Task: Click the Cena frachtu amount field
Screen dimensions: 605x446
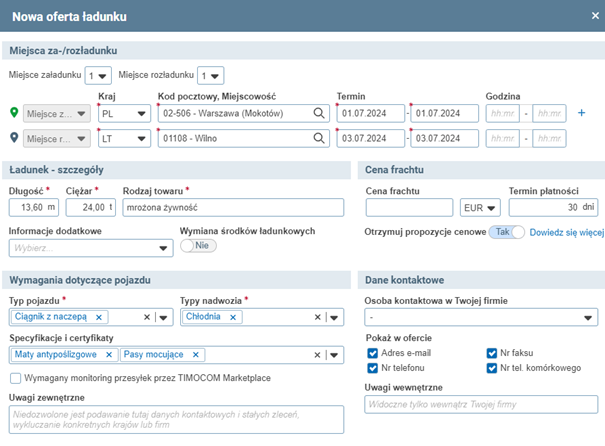Action: click(409, 208)
